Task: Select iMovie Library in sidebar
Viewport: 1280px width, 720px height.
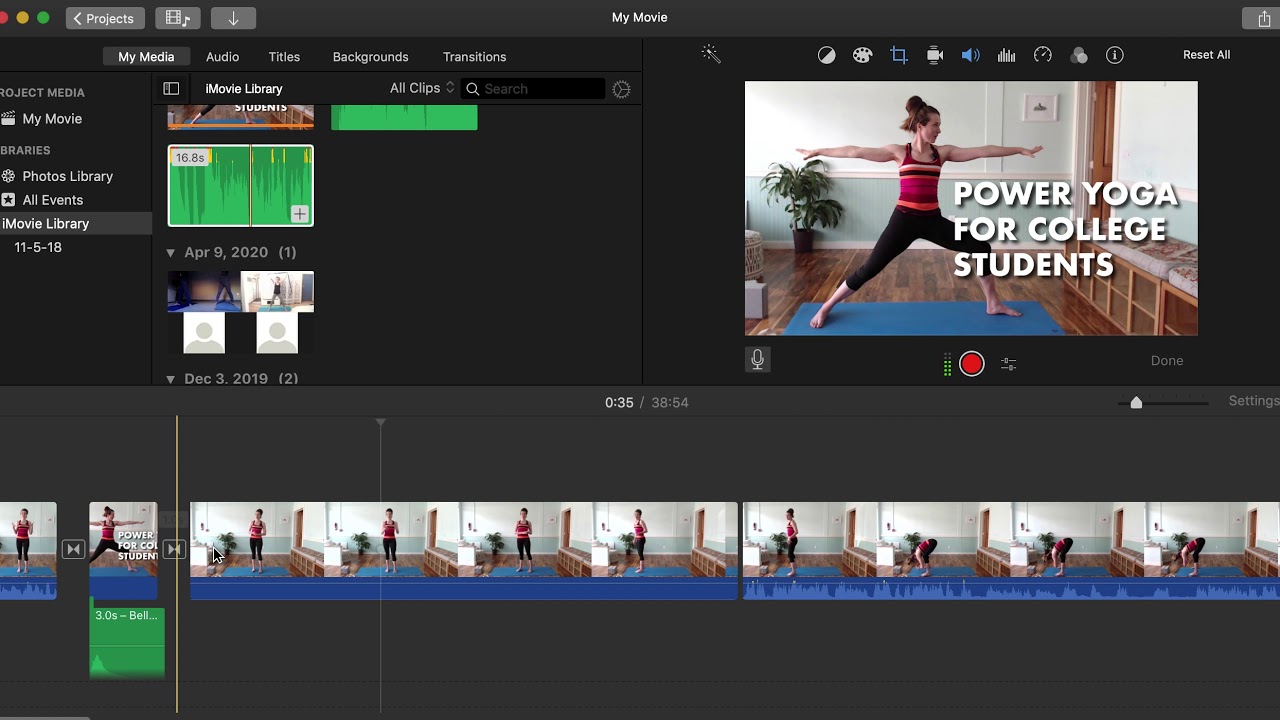Action: pos(46,224)
